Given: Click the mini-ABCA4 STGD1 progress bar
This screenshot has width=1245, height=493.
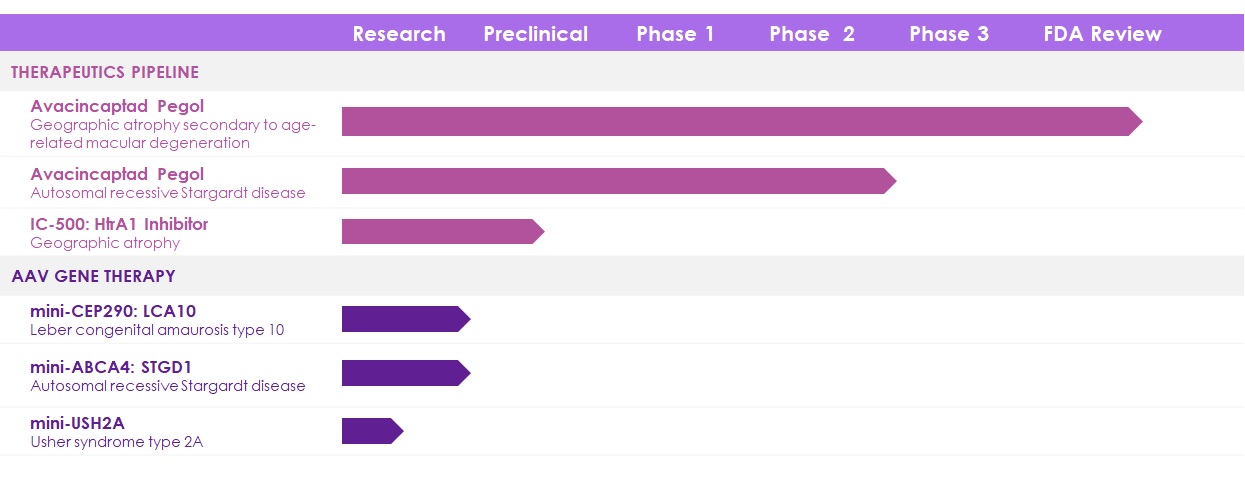Looking at the screenshot, I should click(404, 373).
